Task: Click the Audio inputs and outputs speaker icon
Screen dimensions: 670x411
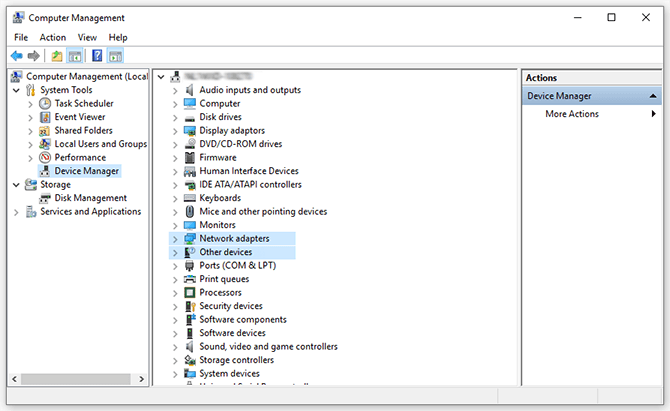Action: [x=190, y=90]
